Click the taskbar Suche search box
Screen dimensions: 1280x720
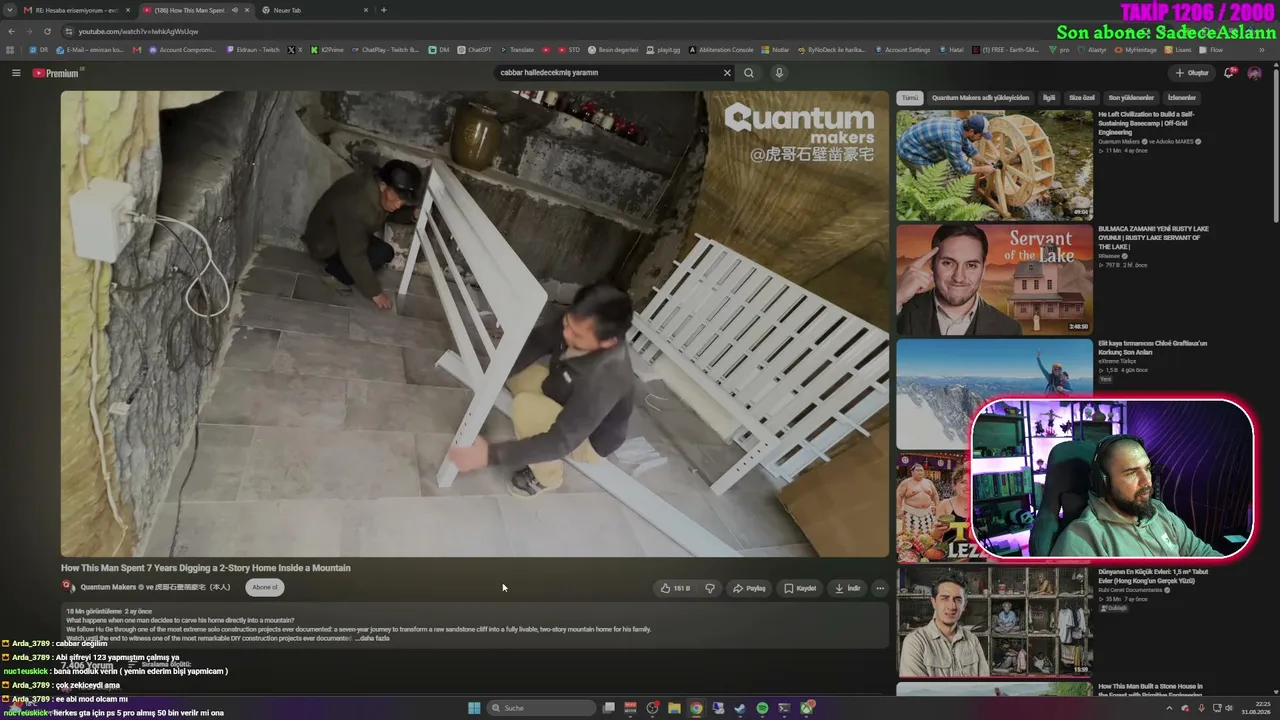pyautogui.click(x=542, y=708)
